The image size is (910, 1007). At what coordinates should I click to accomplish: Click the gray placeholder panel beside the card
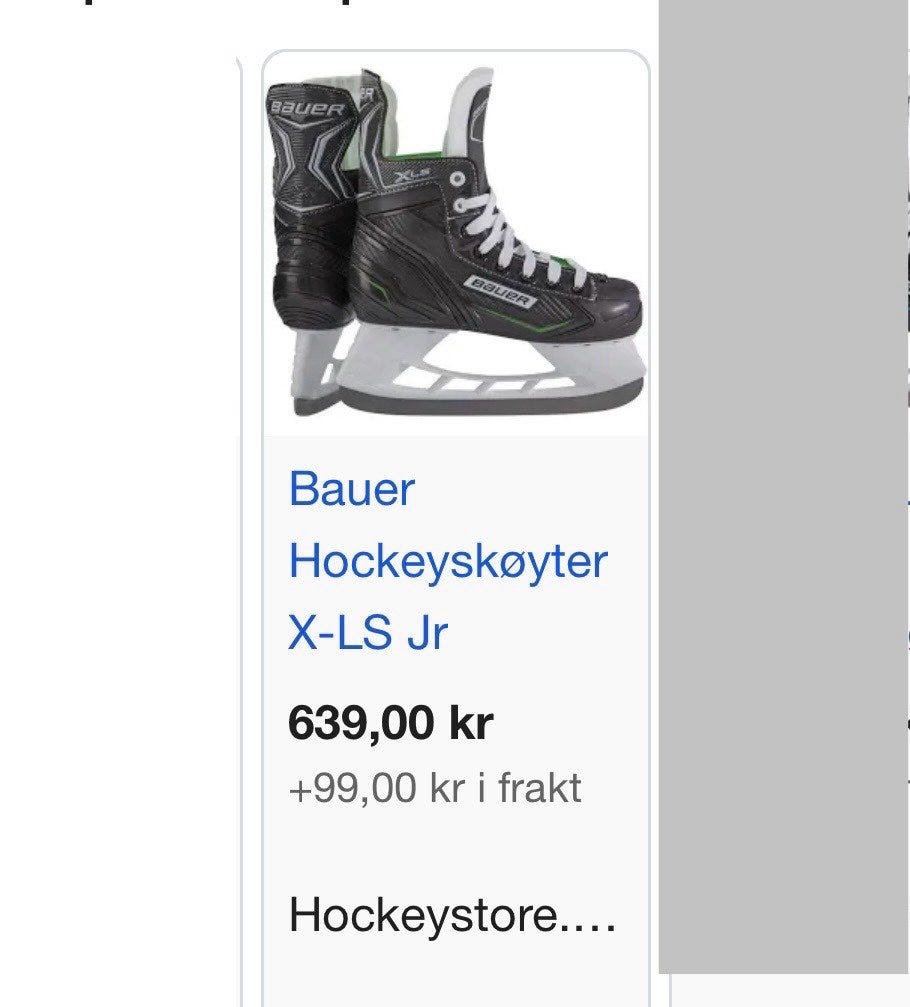pos(783,486)
